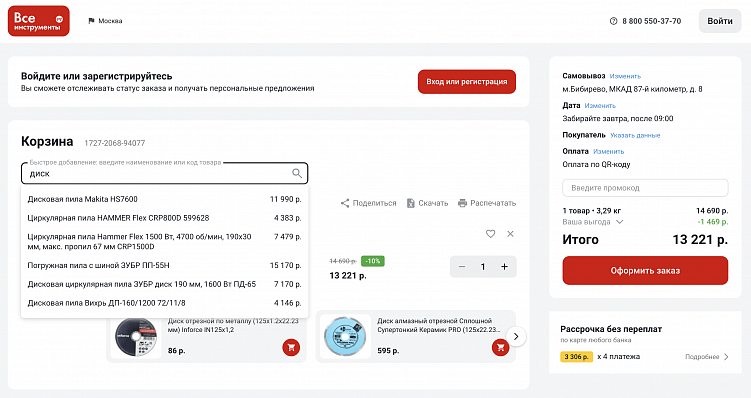Click the Moscow city flag icon
The image size is (751, 398).
pos(91,21)
